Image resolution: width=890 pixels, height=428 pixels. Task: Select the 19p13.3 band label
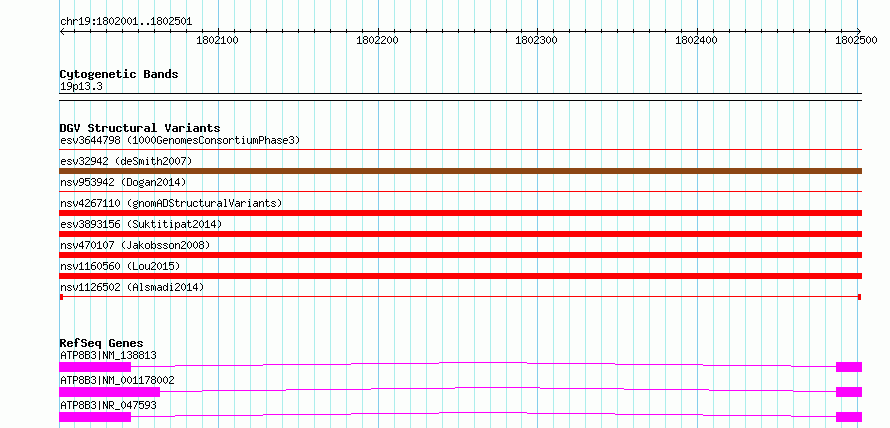pyautogui.click(x=81, y=87)
